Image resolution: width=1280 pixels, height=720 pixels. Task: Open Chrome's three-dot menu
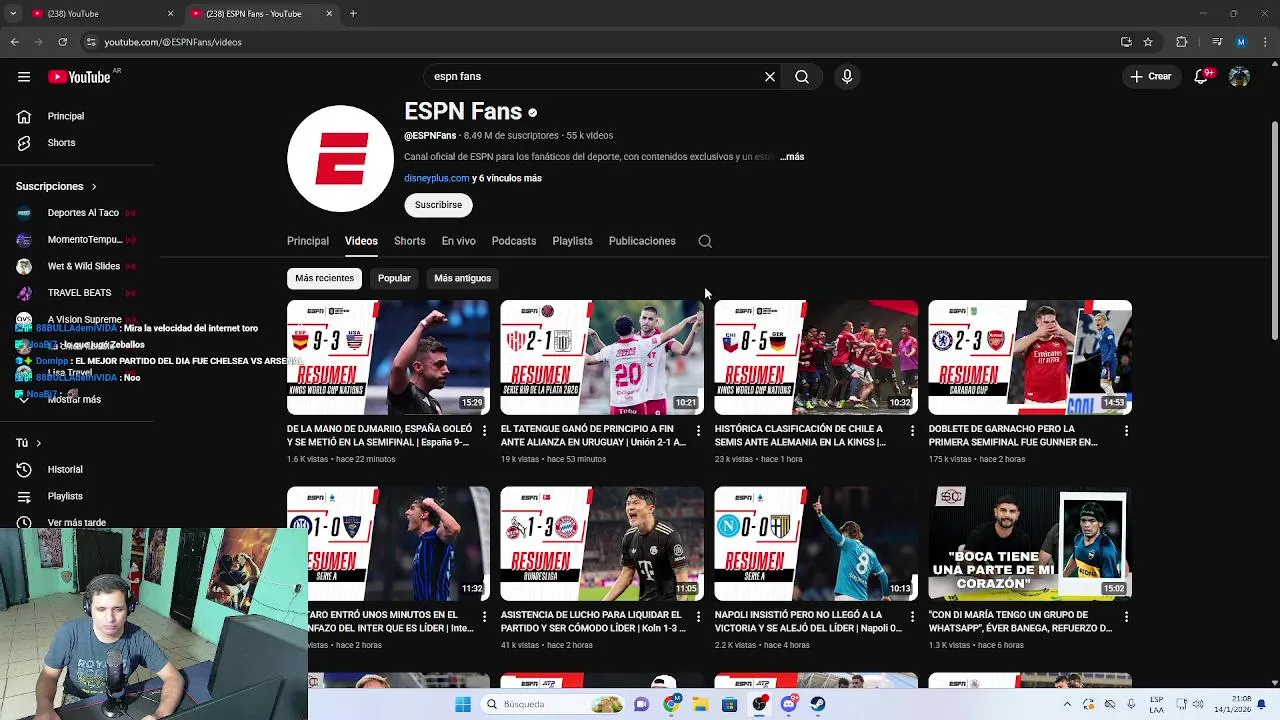tap(1264, 42)
